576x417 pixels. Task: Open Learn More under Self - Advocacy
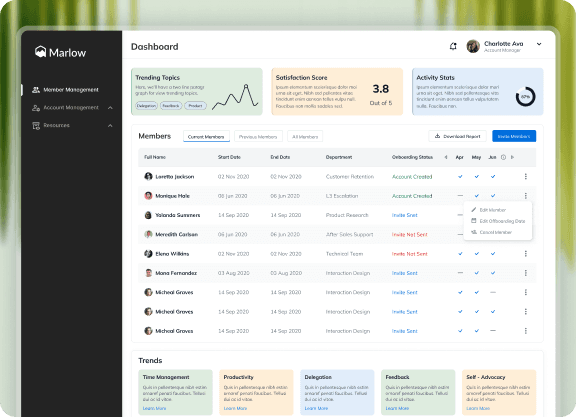478,409
